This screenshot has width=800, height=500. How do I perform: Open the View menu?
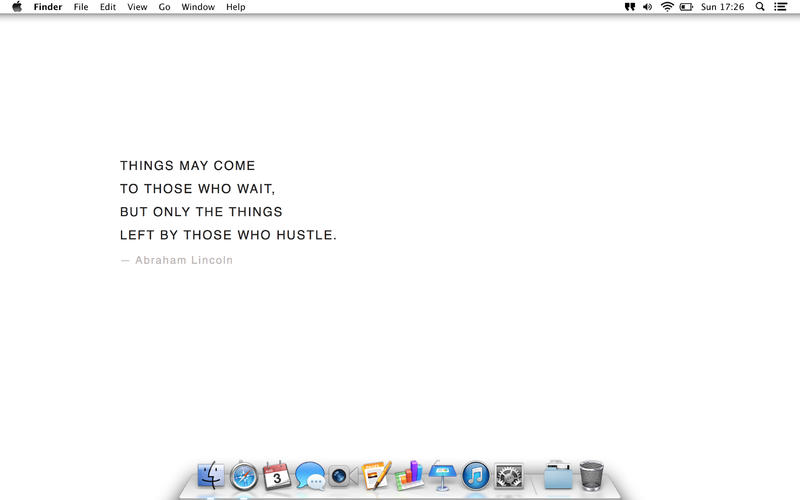[137, 7]
